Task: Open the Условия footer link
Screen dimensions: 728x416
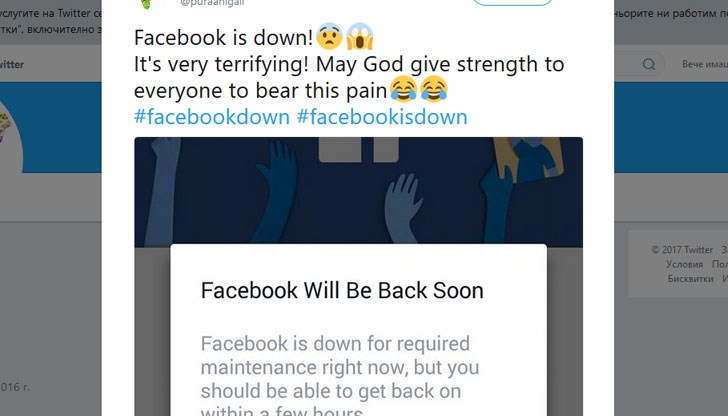Action: [x=684, y=264]
